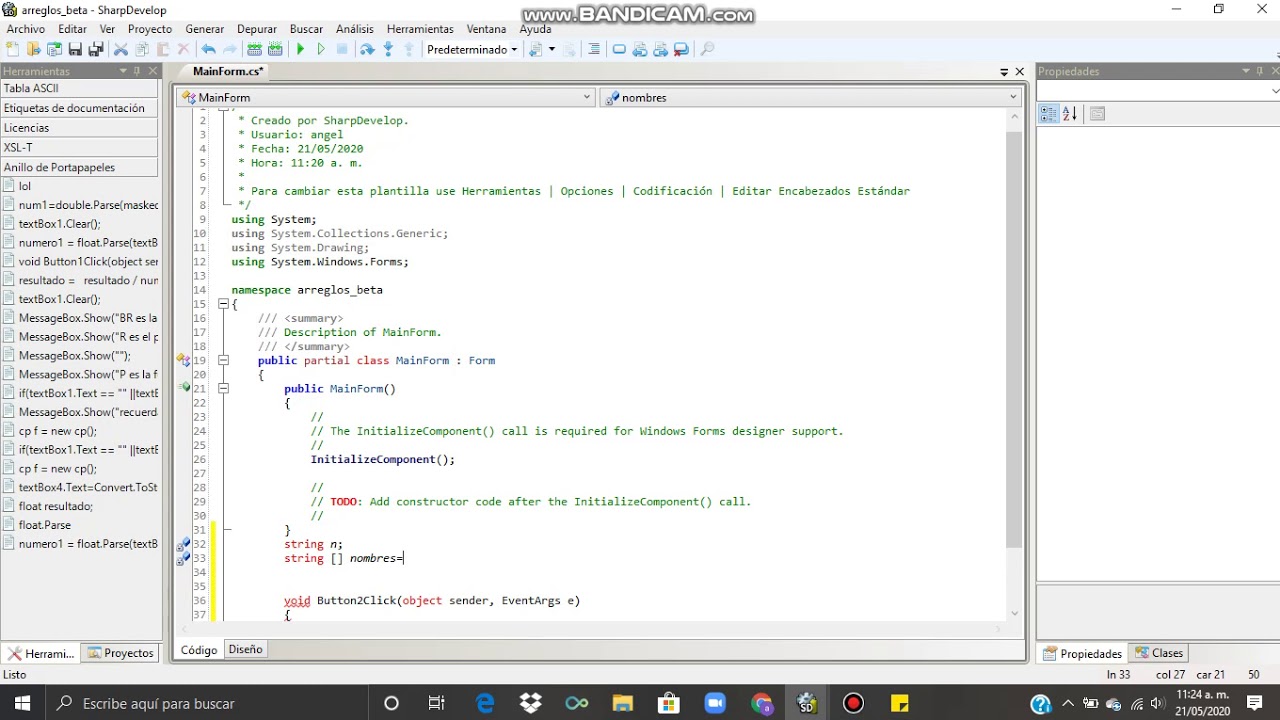This screenshot has height=720, width=1280.
Task: Collapse the MainForm class fold at line 19
Action: pos(223,360)
